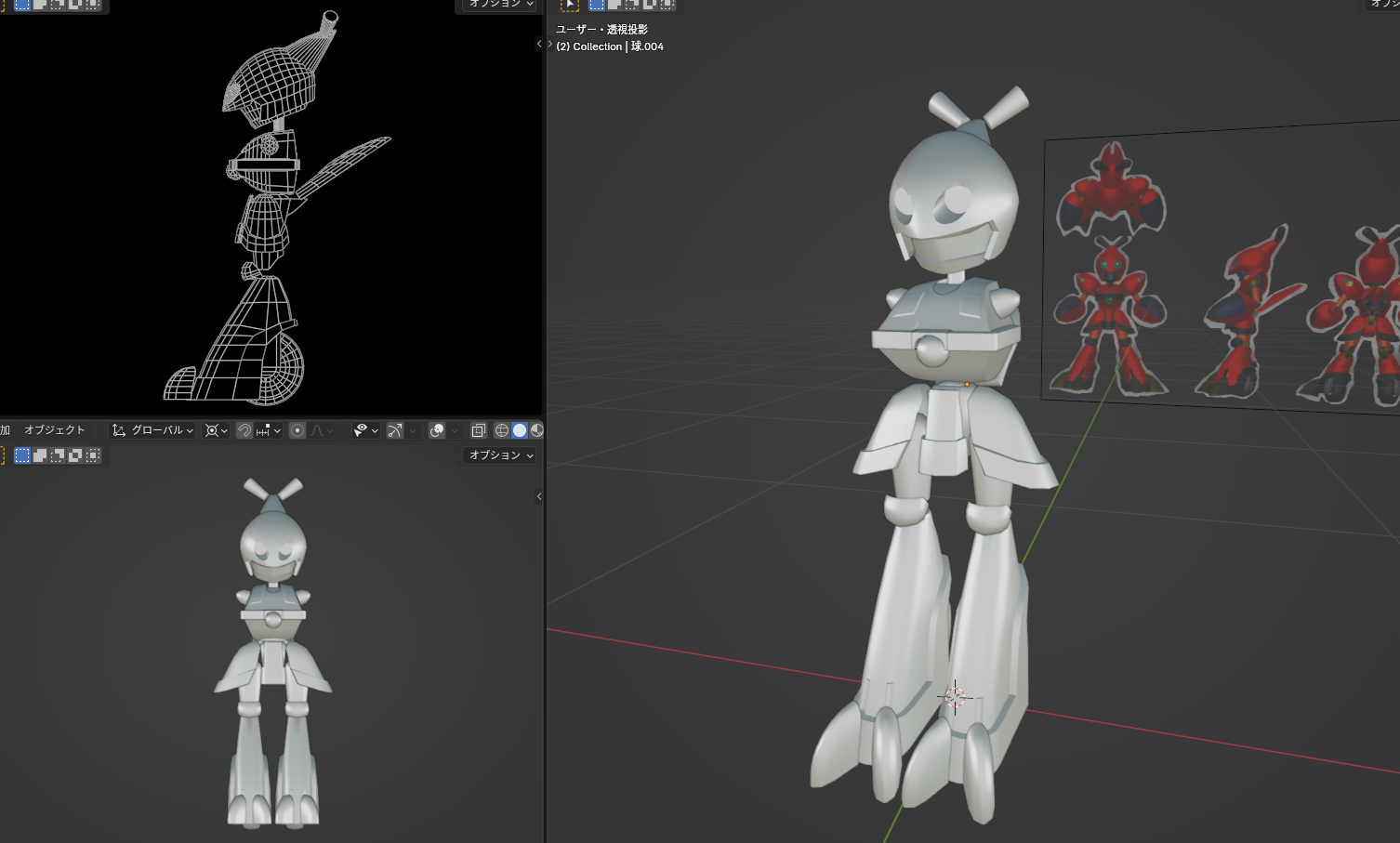Screen dimensions: 1400x843
Task: Select the robot model in bottom-left viewport
Action: pos(273,652)
